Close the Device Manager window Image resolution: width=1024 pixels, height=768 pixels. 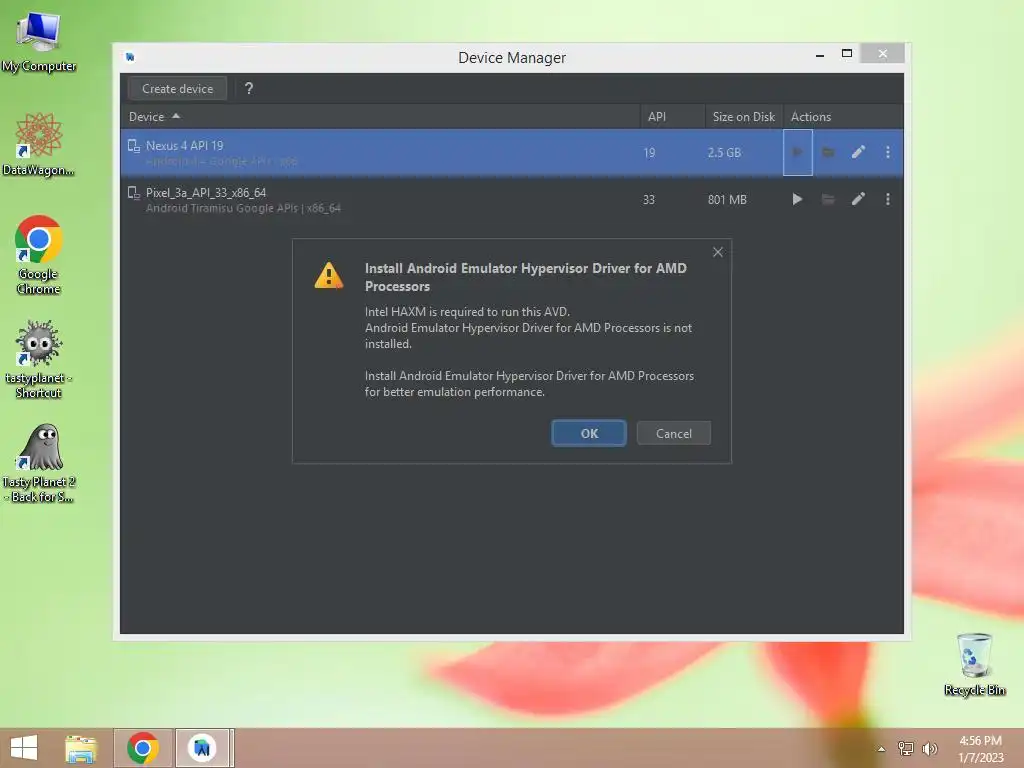(x=882, y=54)
